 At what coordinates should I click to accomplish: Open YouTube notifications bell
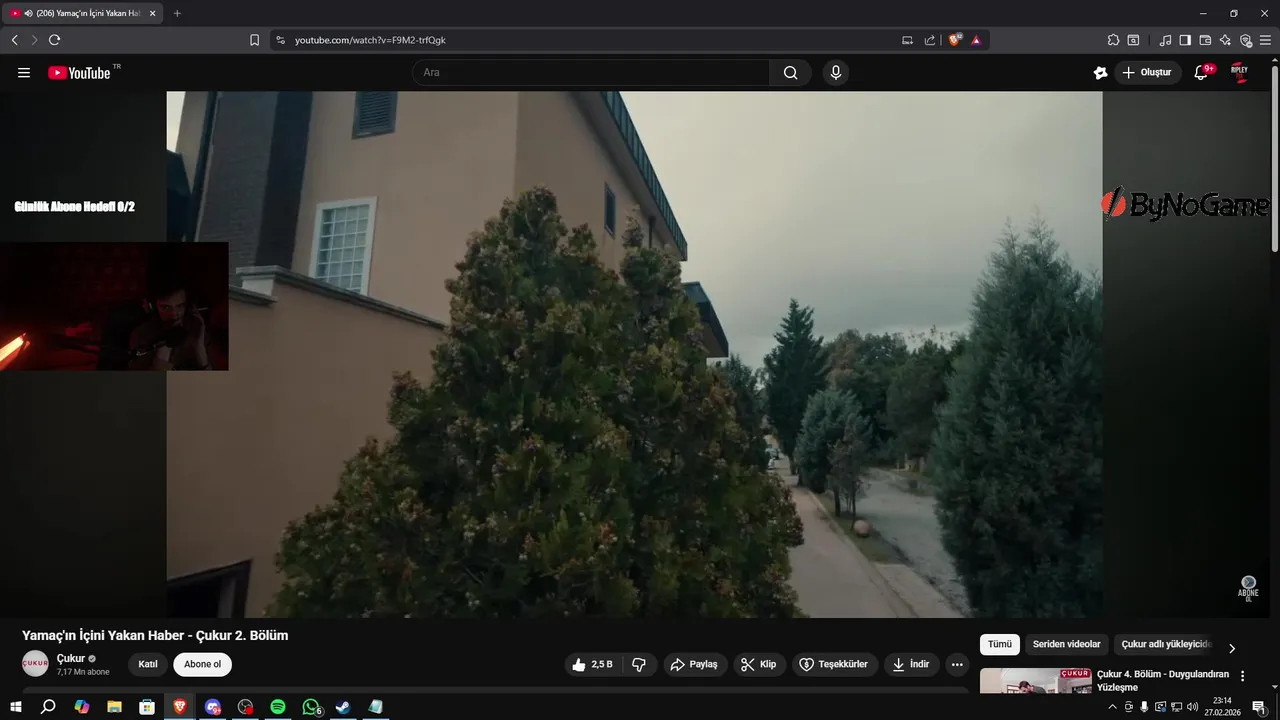pyautogui.click(x=1202, y=72)
